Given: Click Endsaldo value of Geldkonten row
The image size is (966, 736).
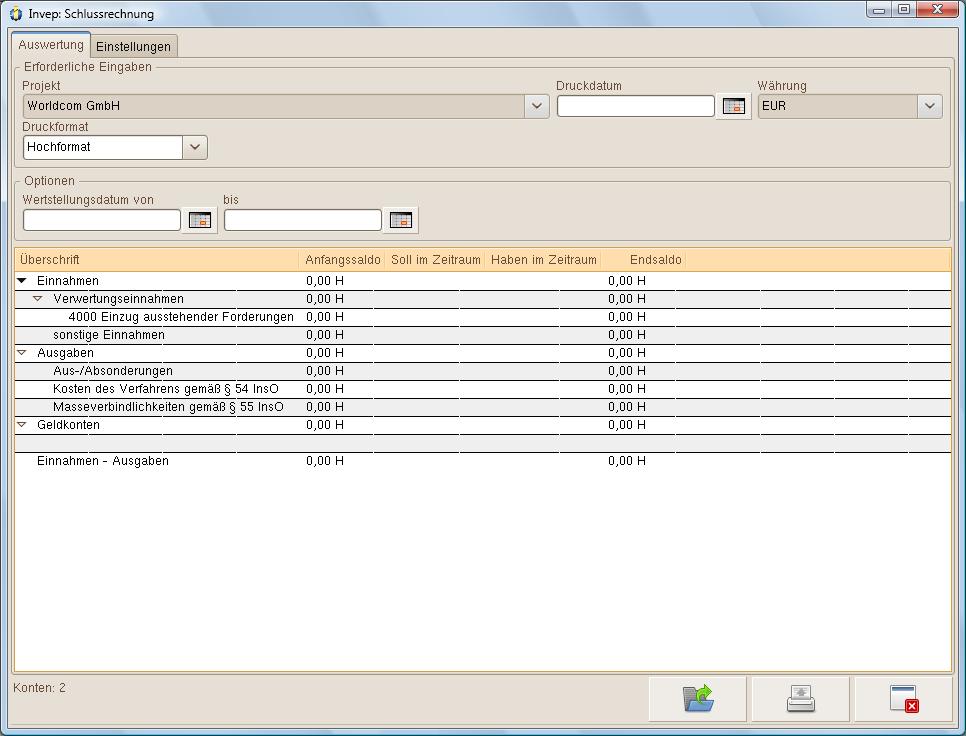Looking at the screenshot, I should [x=627, y=425].
